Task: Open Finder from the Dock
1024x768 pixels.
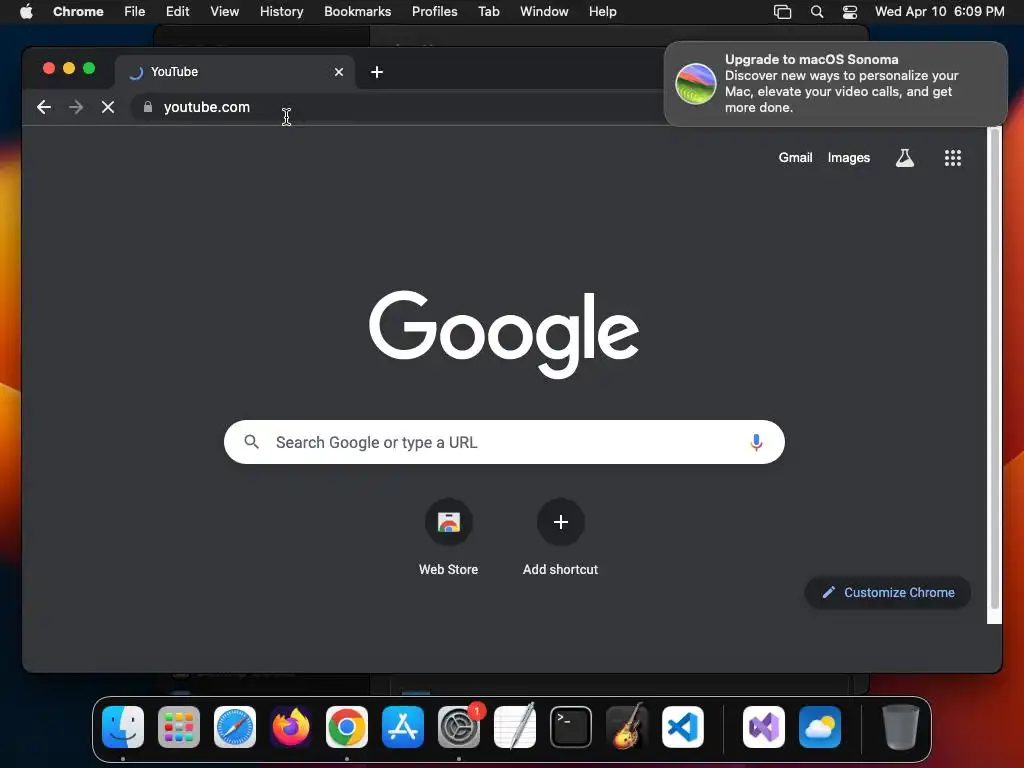Action: click(123, 727)
